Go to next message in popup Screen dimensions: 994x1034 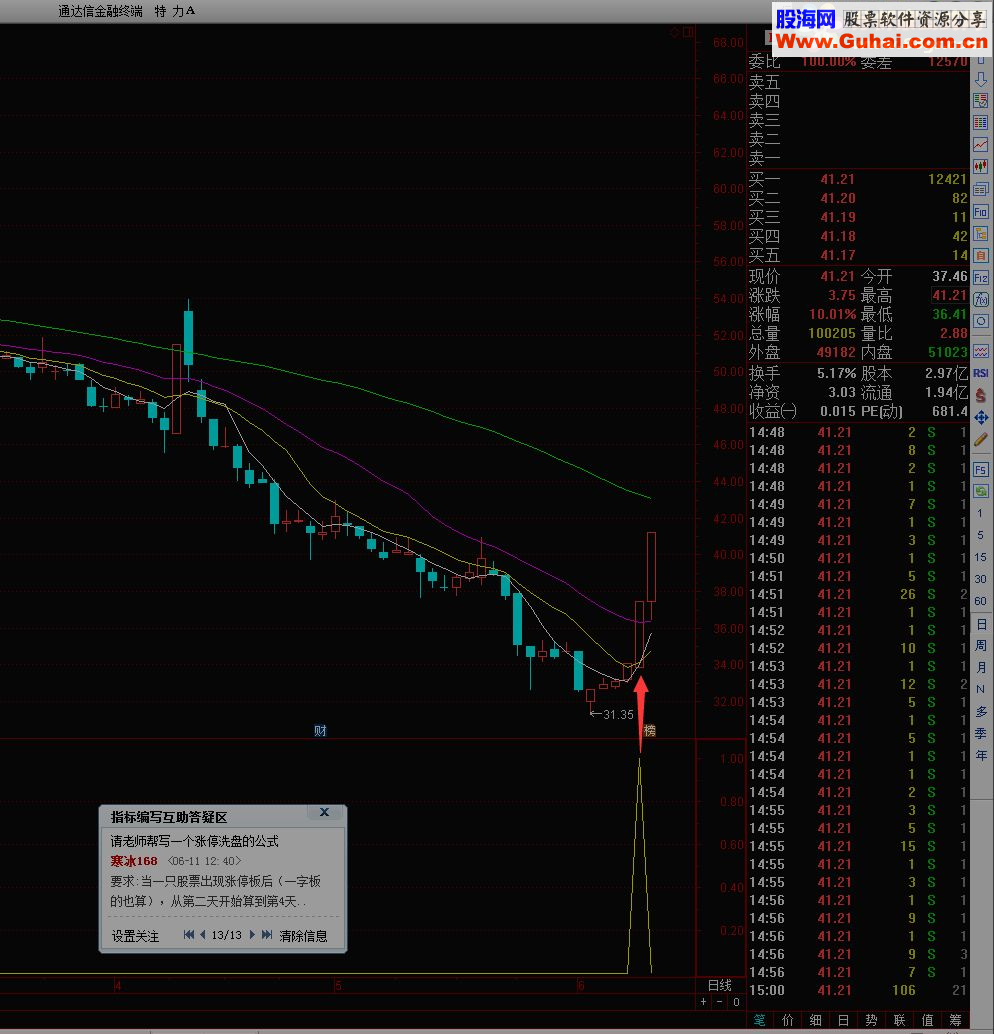coord(252,934)
